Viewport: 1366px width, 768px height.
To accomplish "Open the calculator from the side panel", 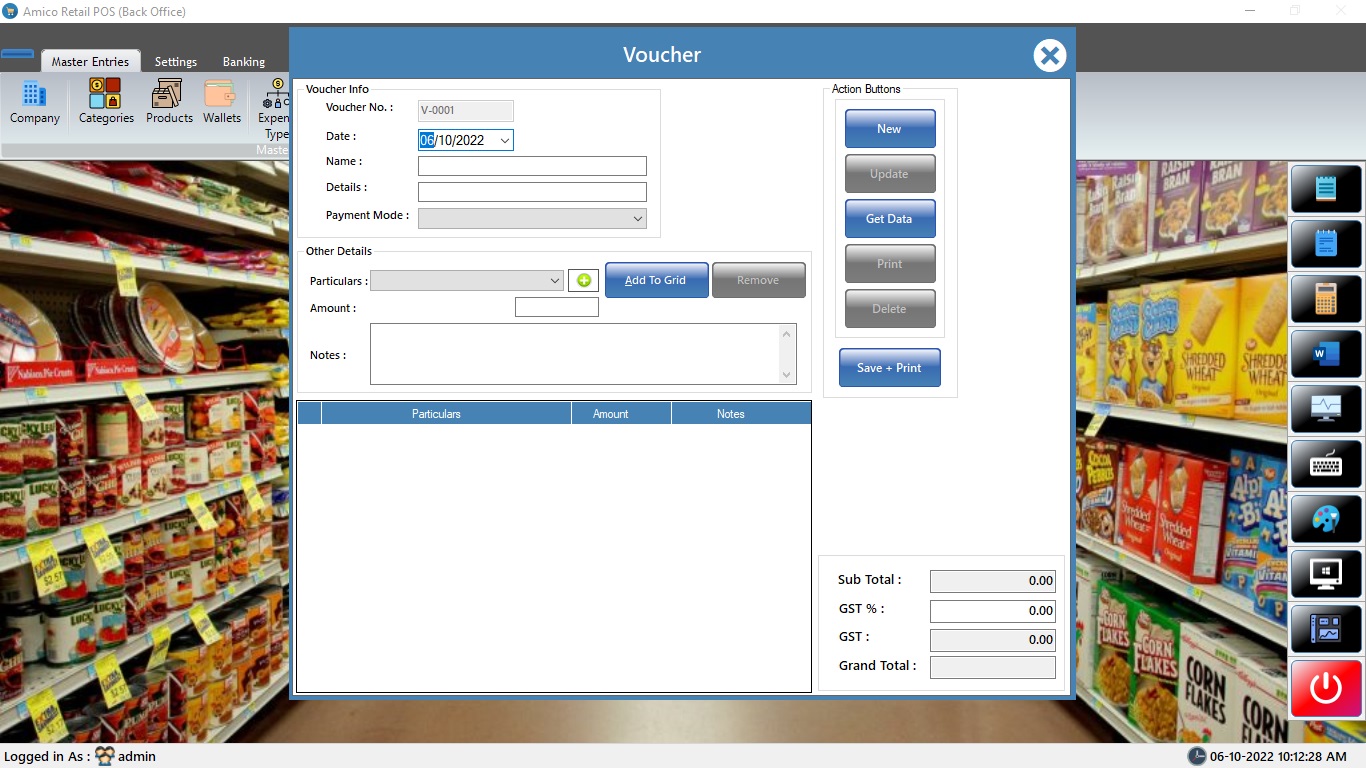I will point(1326,299).
